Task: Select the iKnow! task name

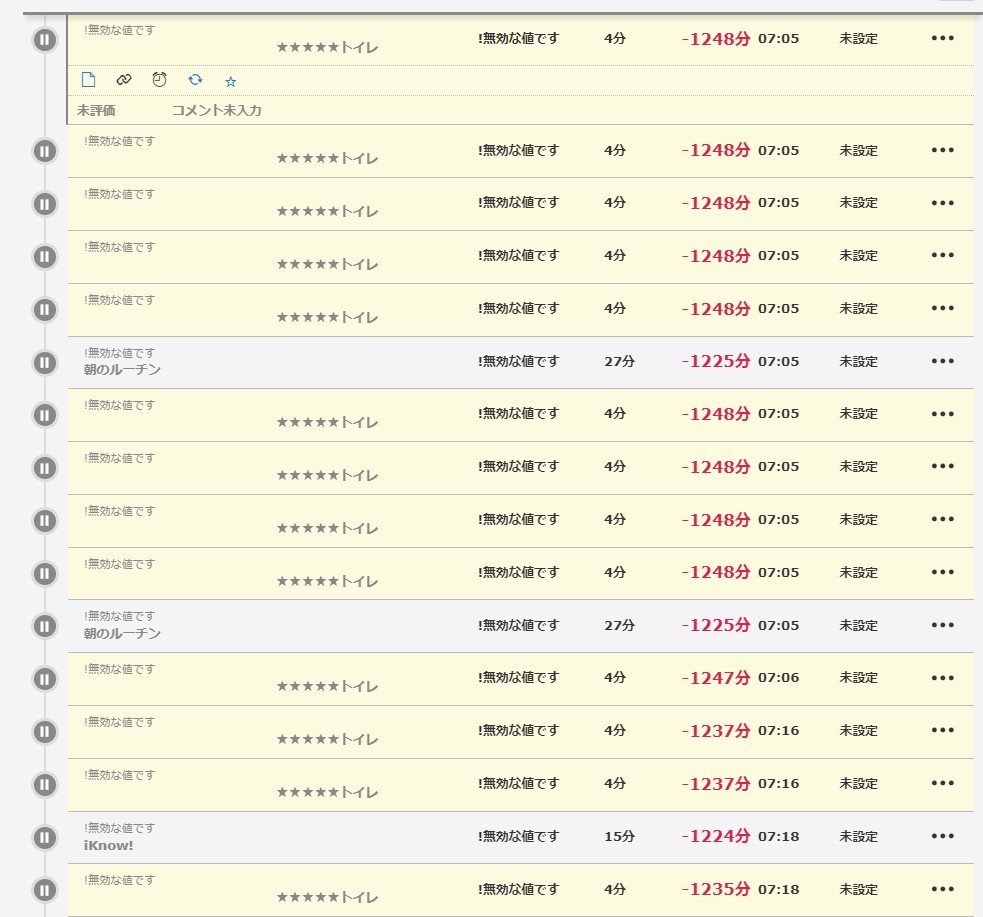Action: pos(109,845)
